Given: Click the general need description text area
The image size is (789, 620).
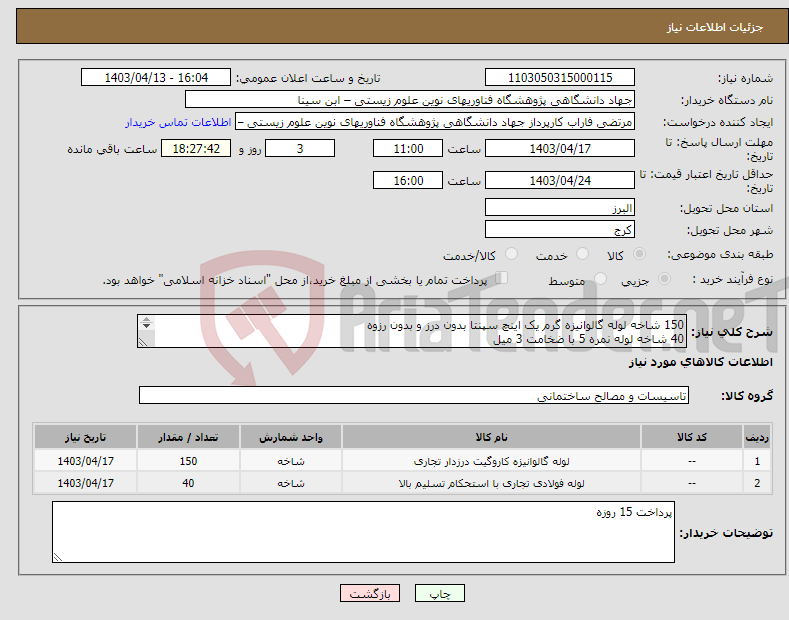Looking at the screenshot, I should tap(412, 331).
